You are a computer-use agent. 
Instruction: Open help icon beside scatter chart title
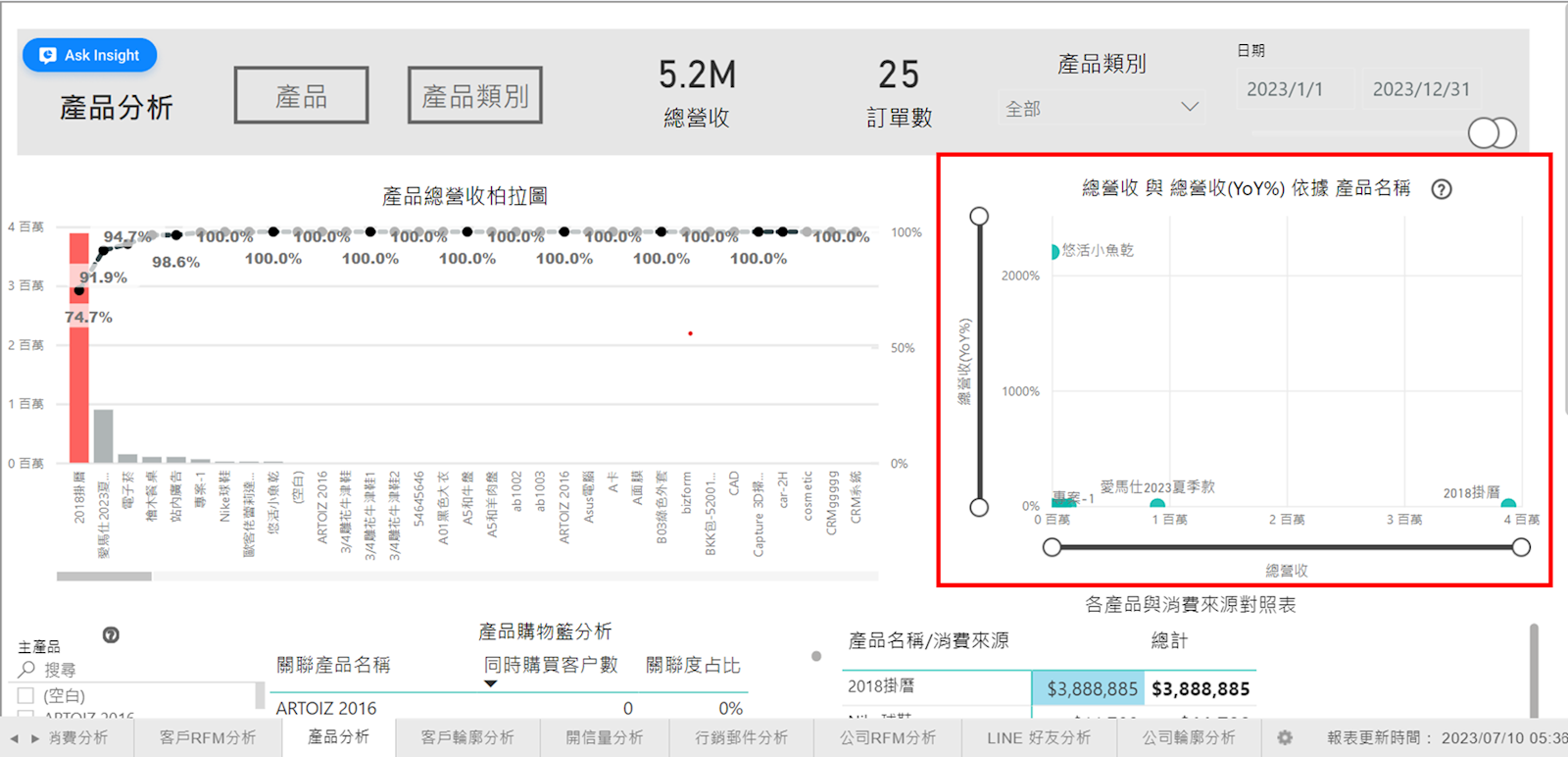coord(1441,189)
